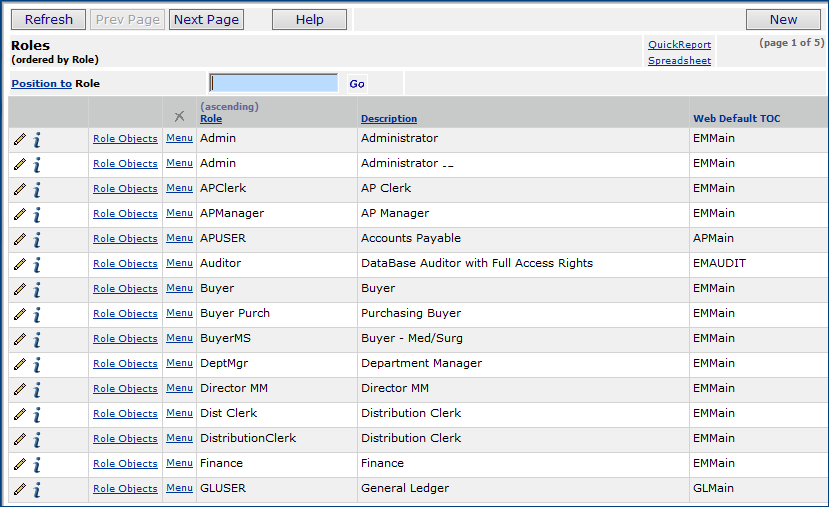The image size is (829, 507).
Task: Open the Menu link for Dist Clerk
Action: tap(179, 413)
